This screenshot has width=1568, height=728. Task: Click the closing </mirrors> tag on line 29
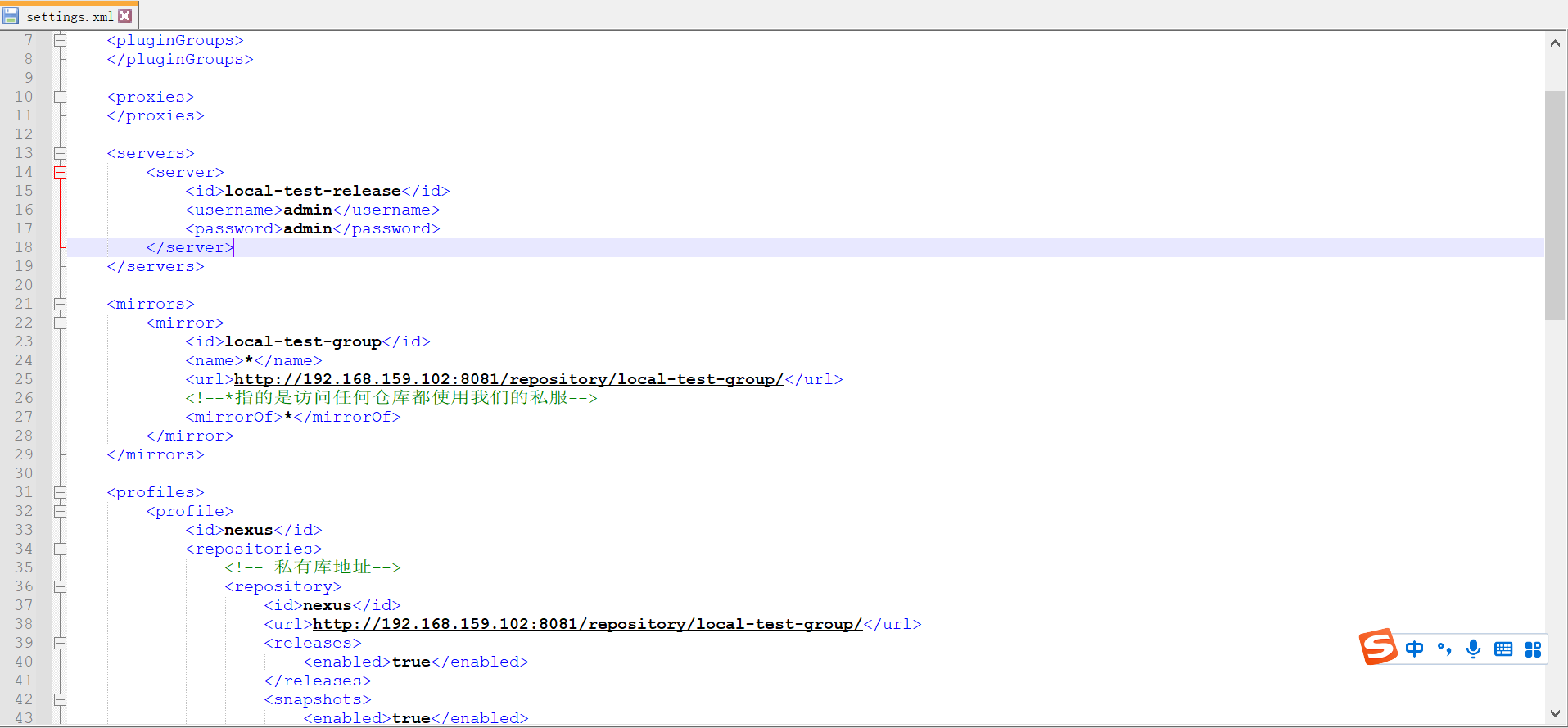tap(156, 454)
